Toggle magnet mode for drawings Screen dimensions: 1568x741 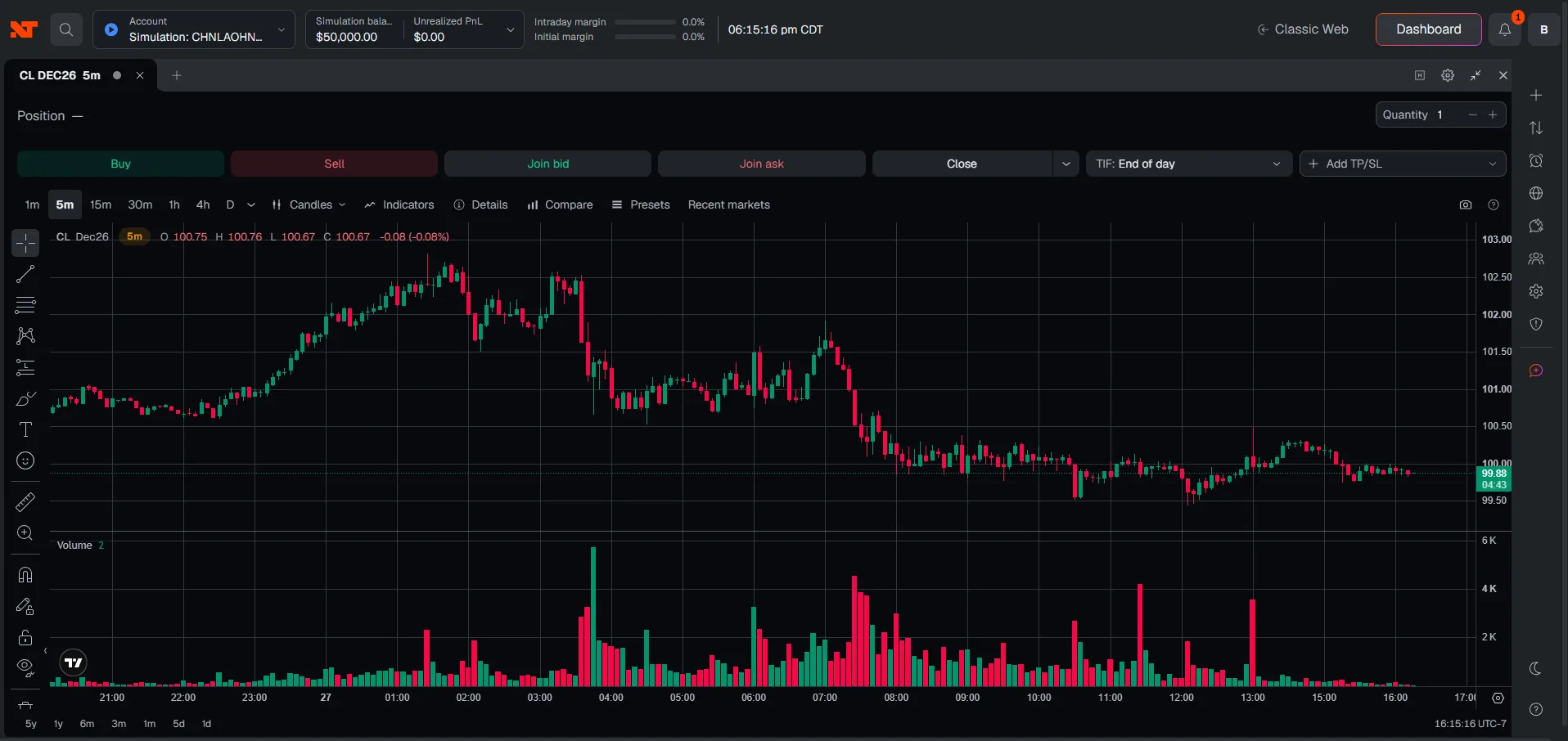[x=25, y=575]
